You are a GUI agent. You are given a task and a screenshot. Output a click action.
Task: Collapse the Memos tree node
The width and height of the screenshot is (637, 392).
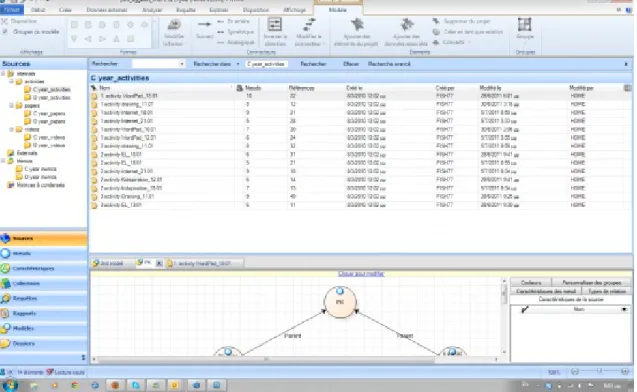tap(3, 161)
